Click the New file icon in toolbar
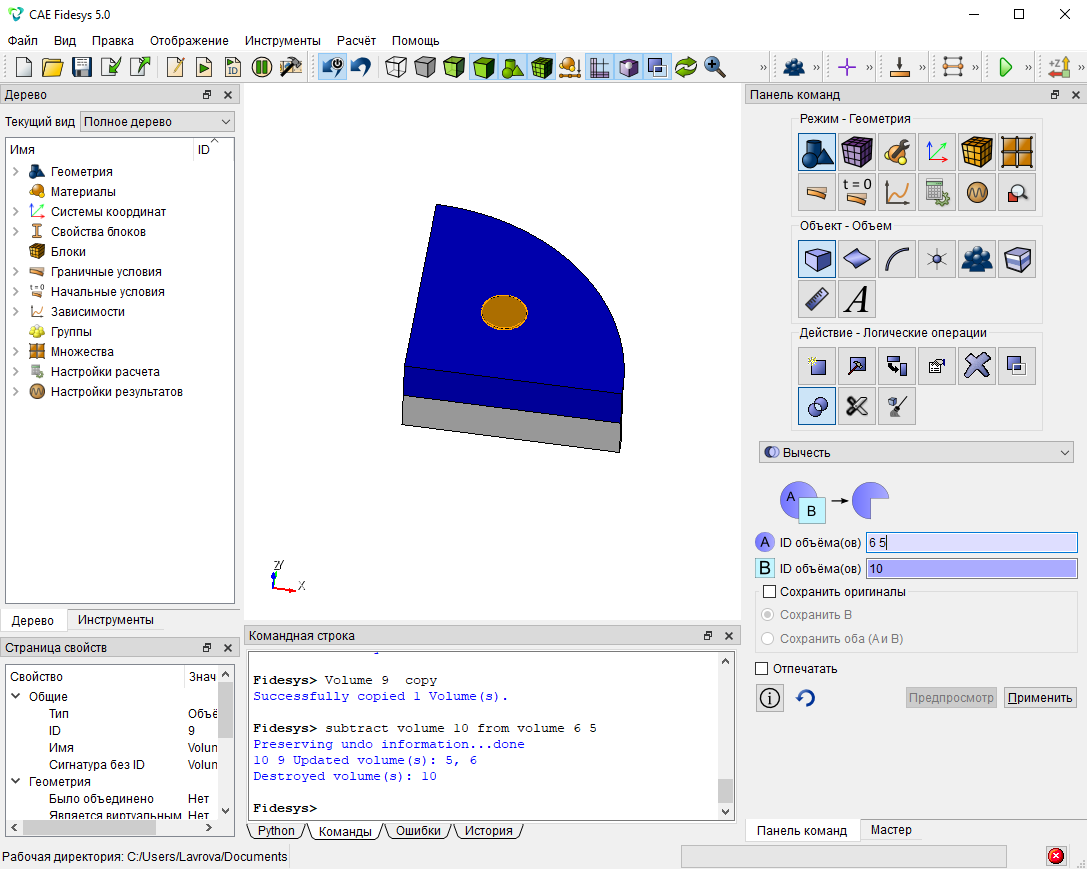The width and height of the screenshot is (1087, 869). [x=24, y=67]
